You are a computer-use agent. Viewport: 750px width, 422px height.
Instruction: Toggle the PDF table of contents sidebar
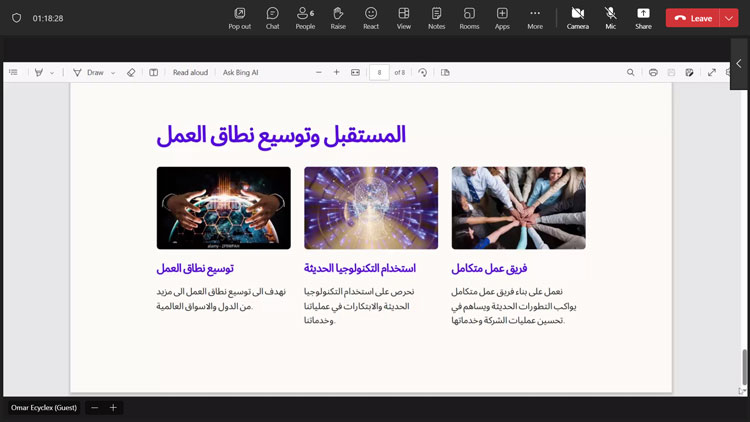point(13,73)
